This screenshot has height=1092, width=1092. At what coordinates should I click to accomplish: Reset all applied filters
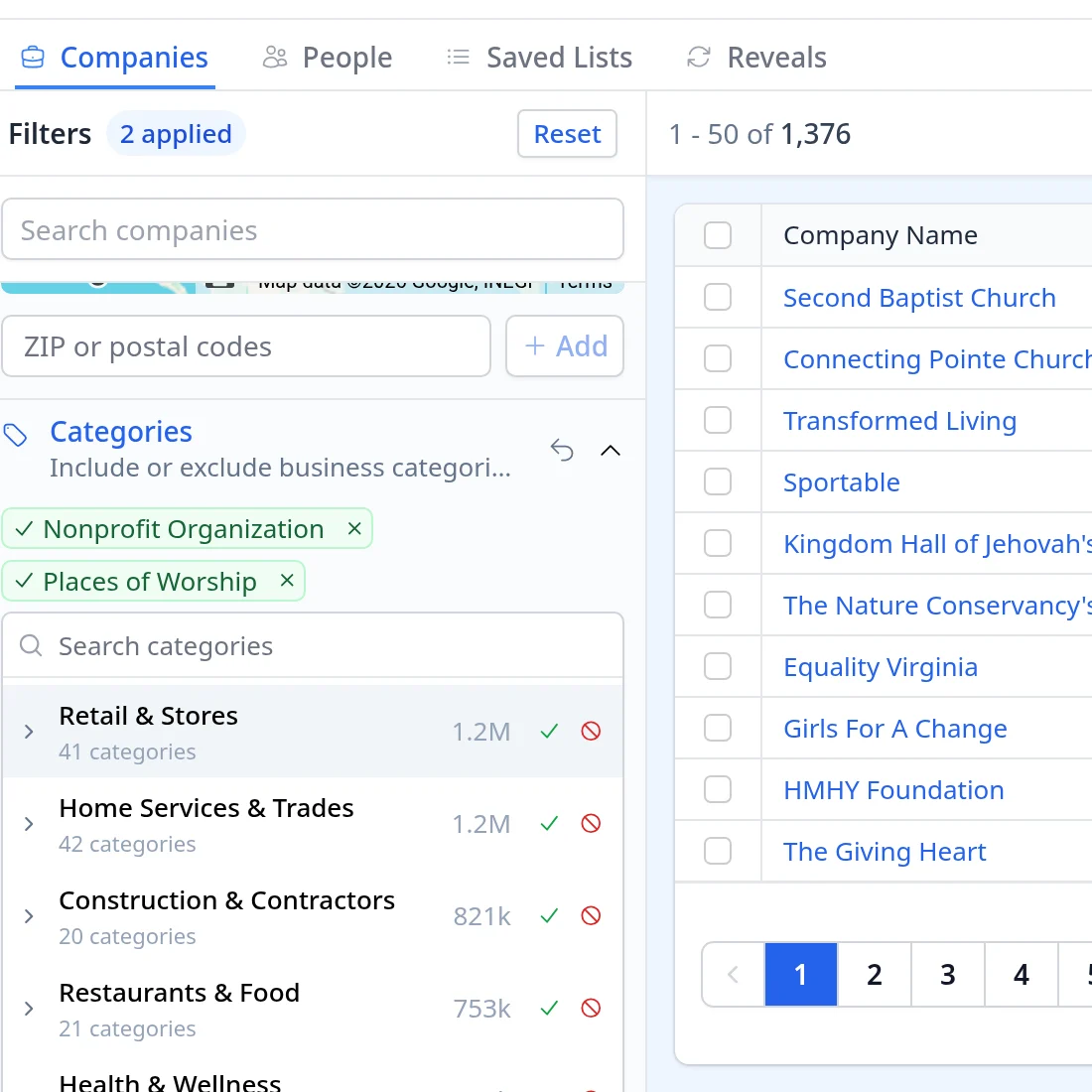point(567,134)
